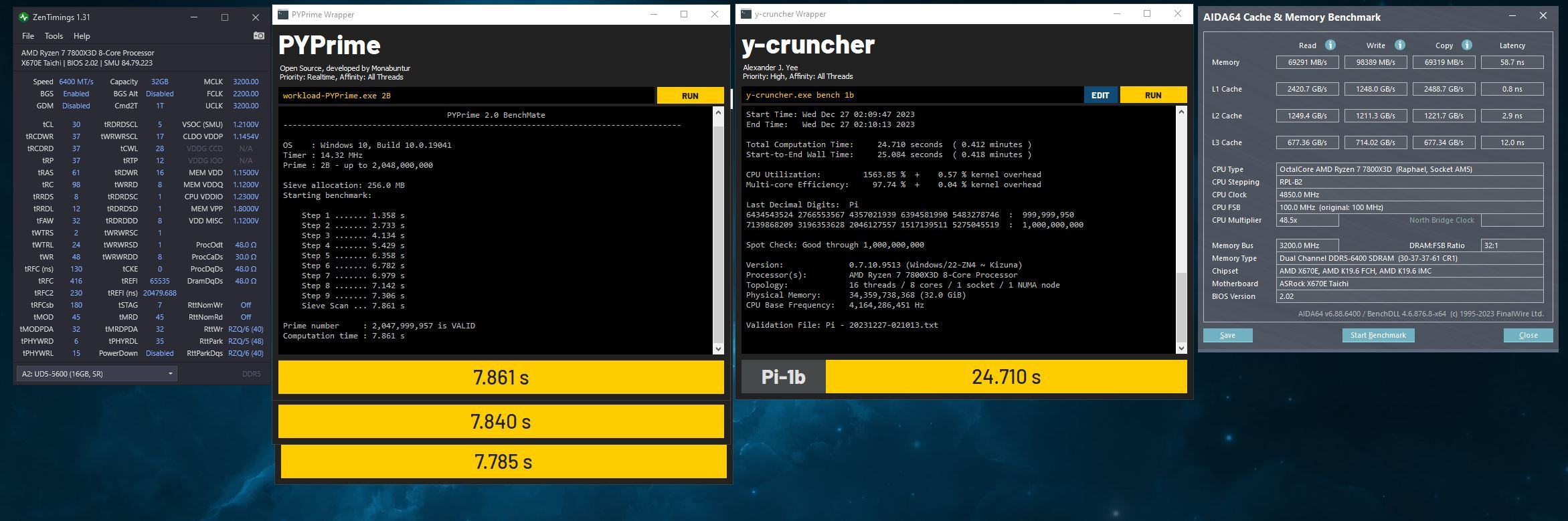
Task: Click the CPU Multiplier field 48.5x
Action: click(x=1307, y=220)
